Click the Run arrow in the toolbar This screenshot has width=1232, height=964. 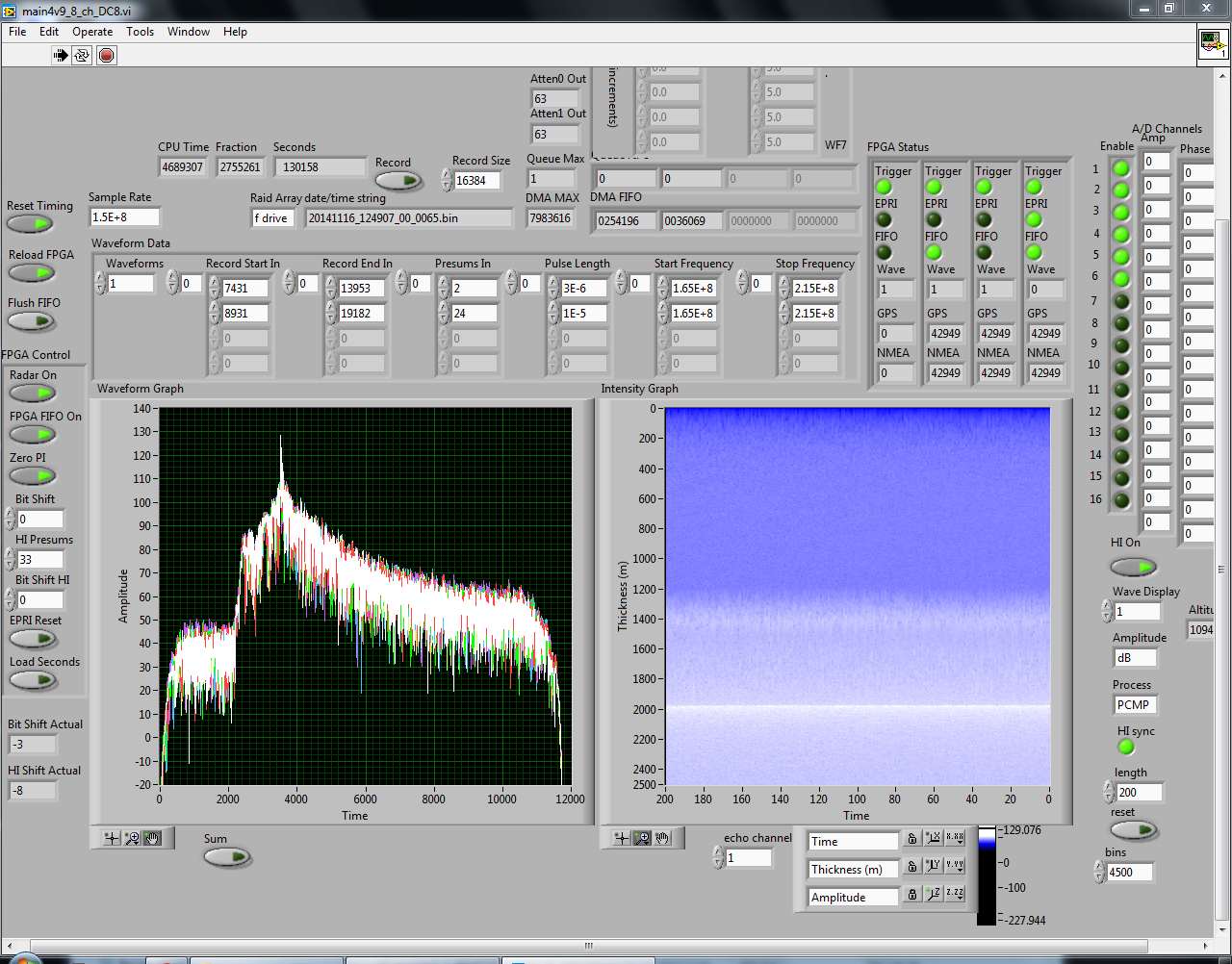61,56
